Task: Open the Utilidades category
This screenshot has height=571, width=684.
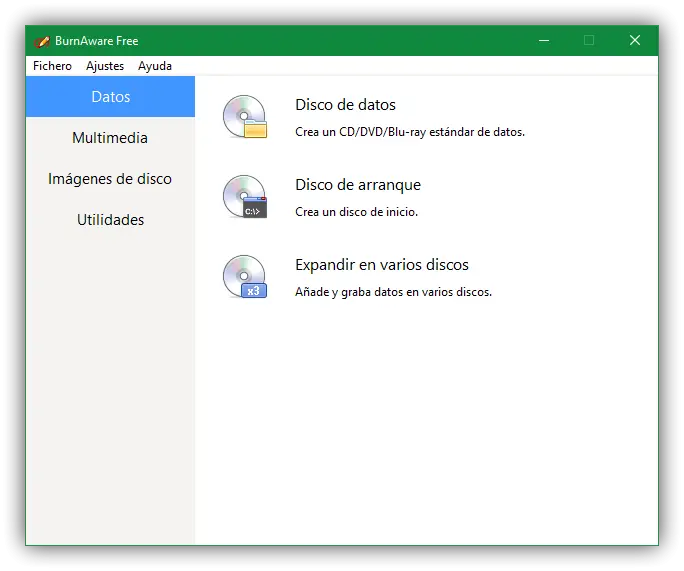Action: [110, 219]
